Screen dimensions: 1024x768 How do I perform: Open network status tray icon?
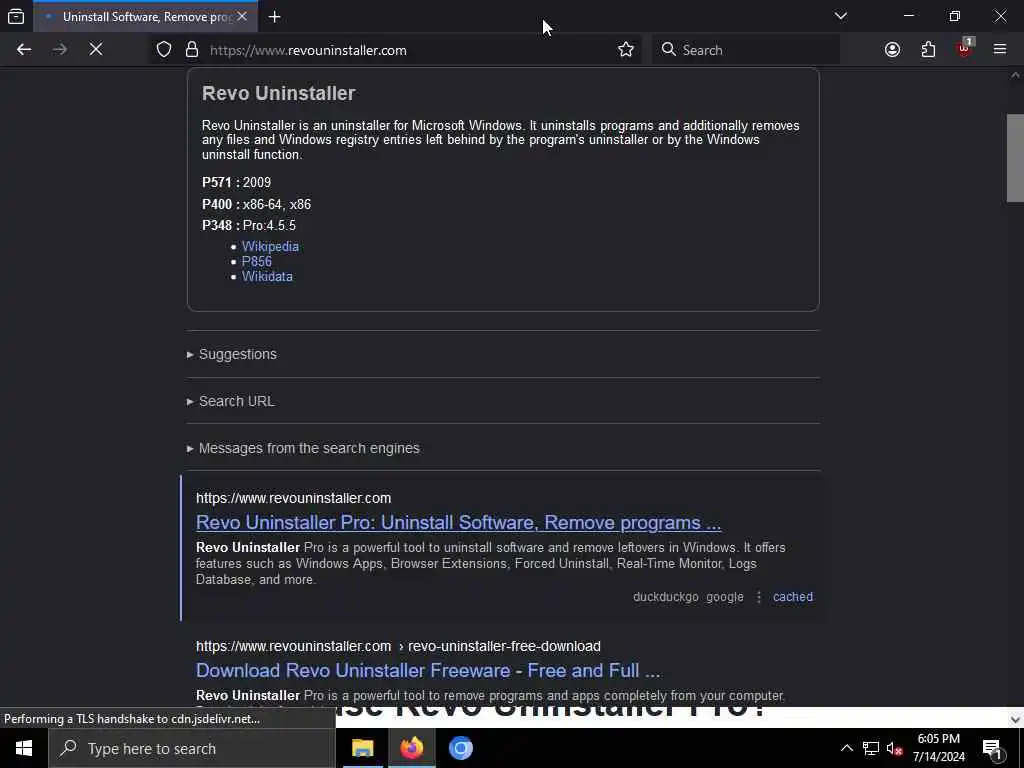871,748
